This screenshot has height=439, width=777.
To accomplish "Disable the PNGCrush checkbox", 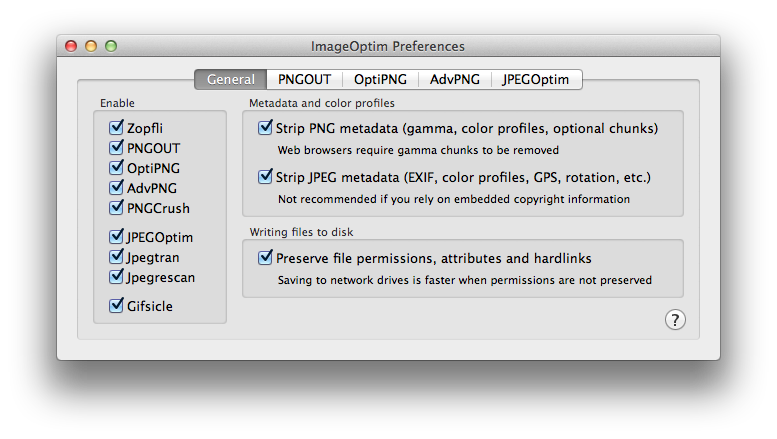I will pyautogui.click(x=116, y=207).
